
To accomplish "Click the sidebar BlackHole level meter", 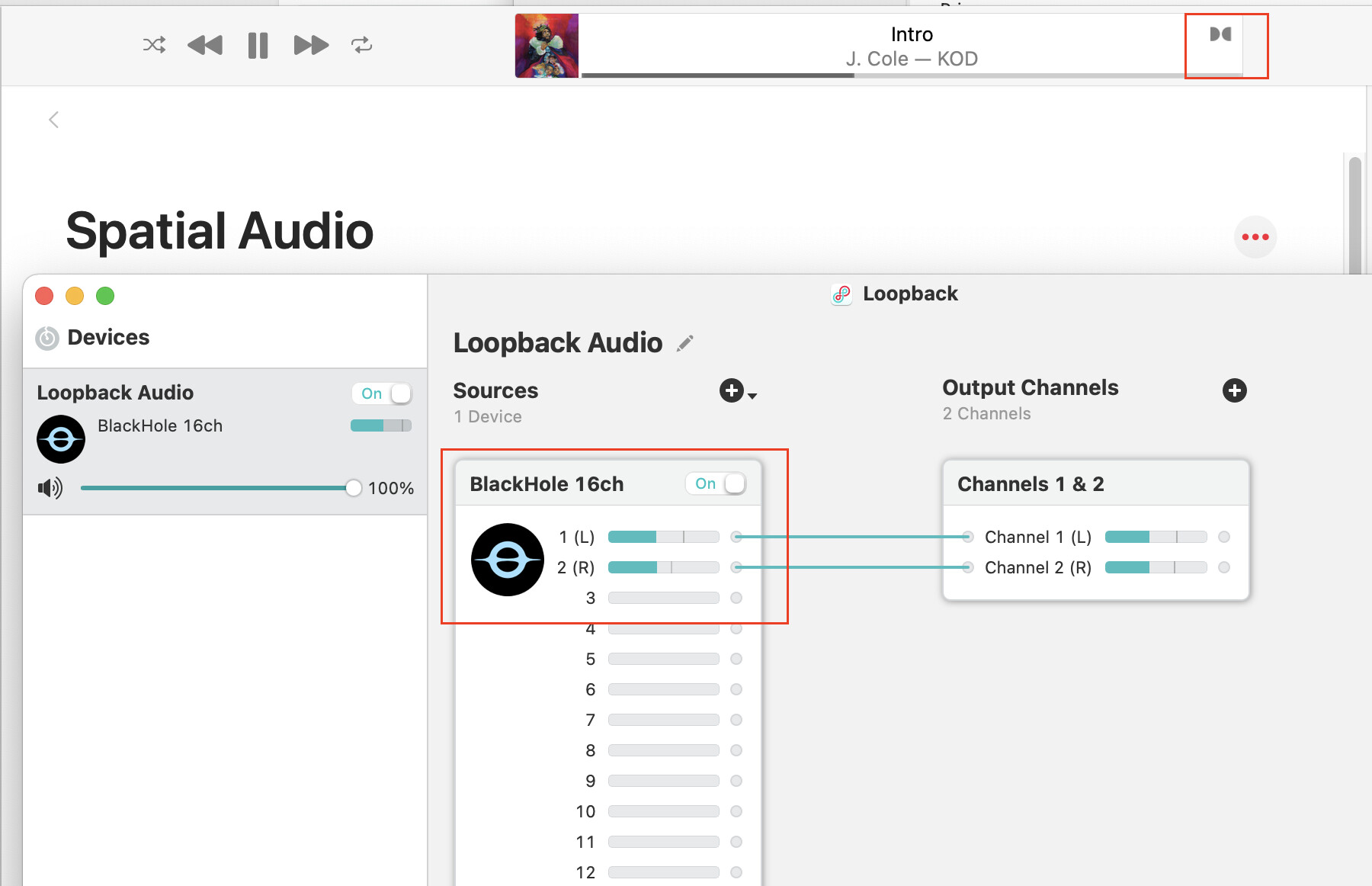I will (x=381, y=425).
